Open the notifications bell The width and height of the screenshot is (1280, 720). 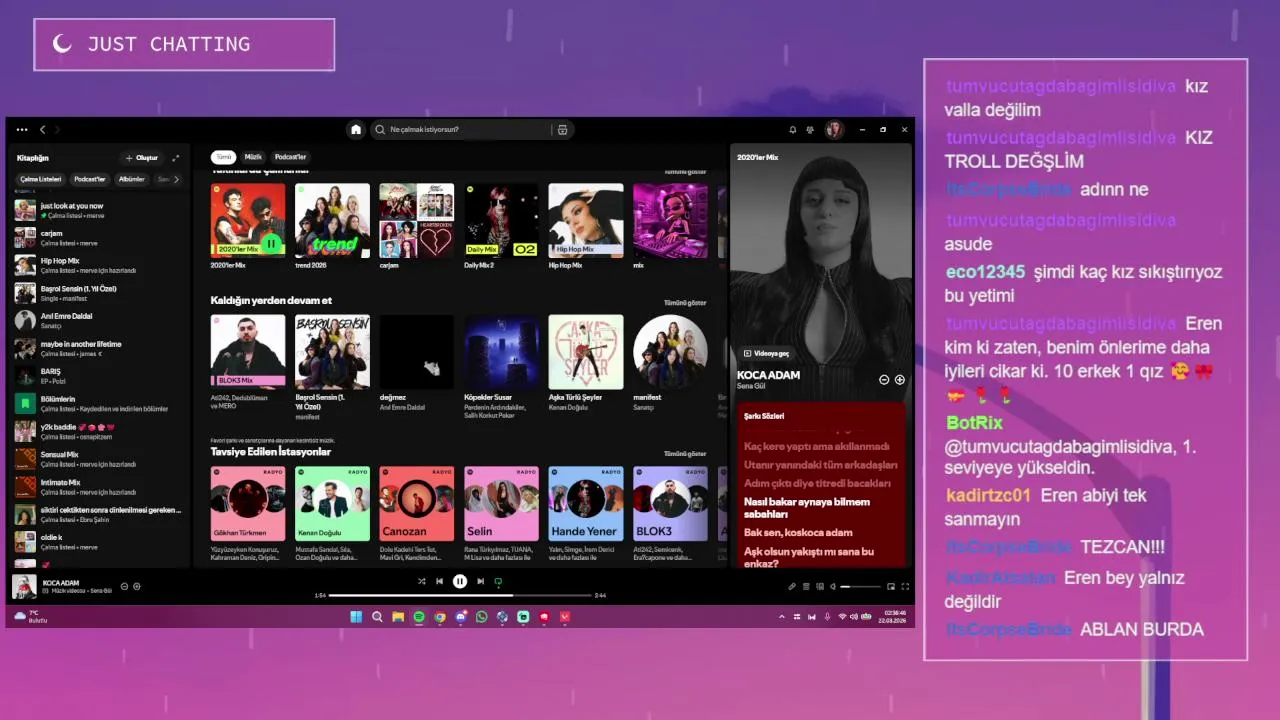point(793,129)
